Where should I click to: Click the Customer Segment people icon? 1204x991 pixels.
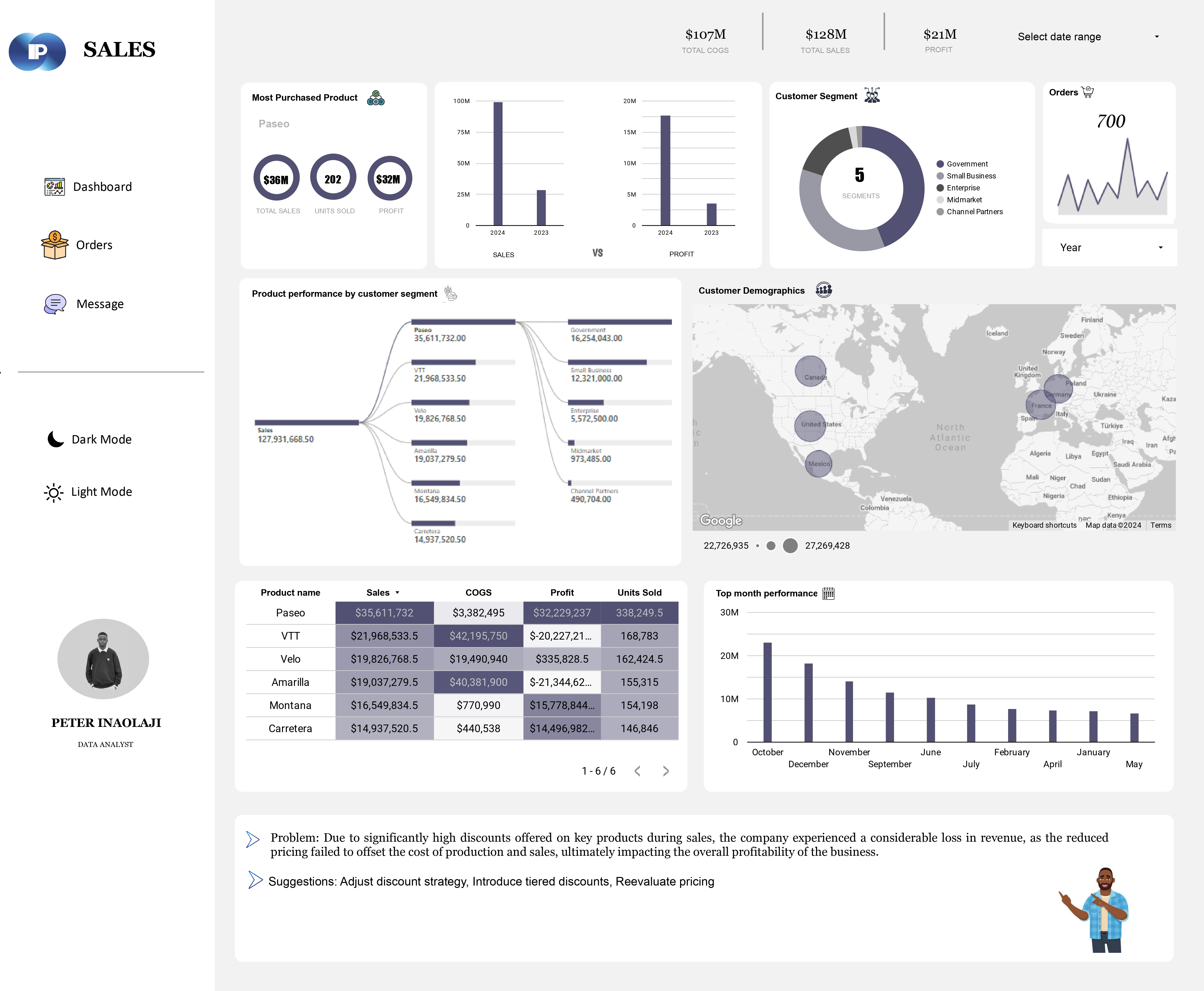pyautogui.click(x=872, y=95)
